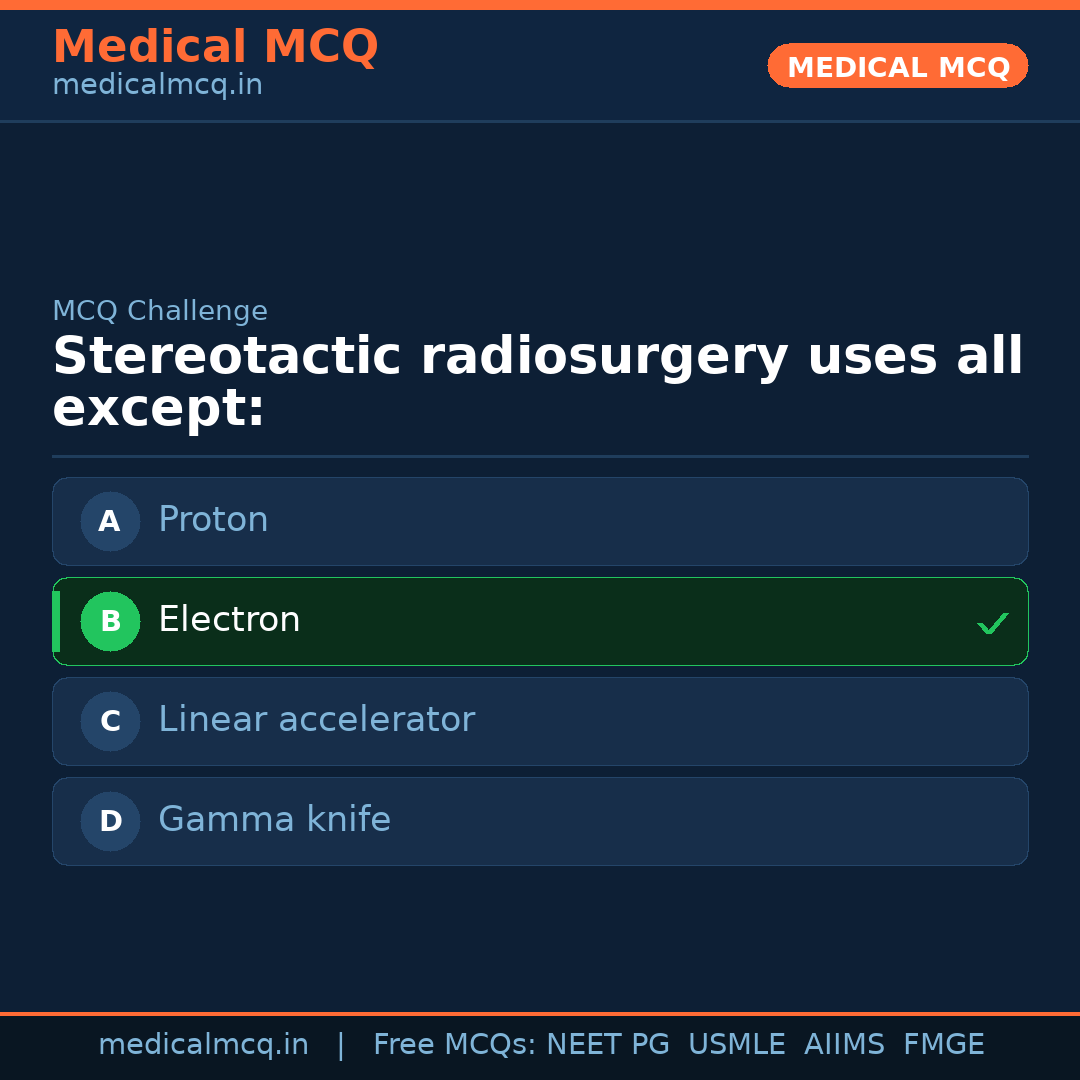
Task: Click the green letter B circle badge
Action: pos(110,621)
